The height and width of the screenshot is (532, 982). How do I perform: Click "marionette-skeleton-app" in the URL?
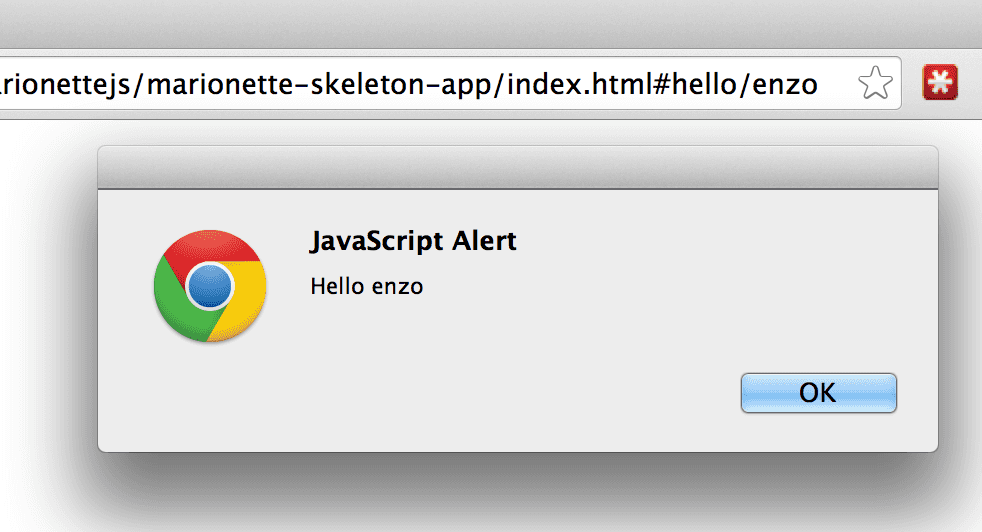[x=319, y=84]
